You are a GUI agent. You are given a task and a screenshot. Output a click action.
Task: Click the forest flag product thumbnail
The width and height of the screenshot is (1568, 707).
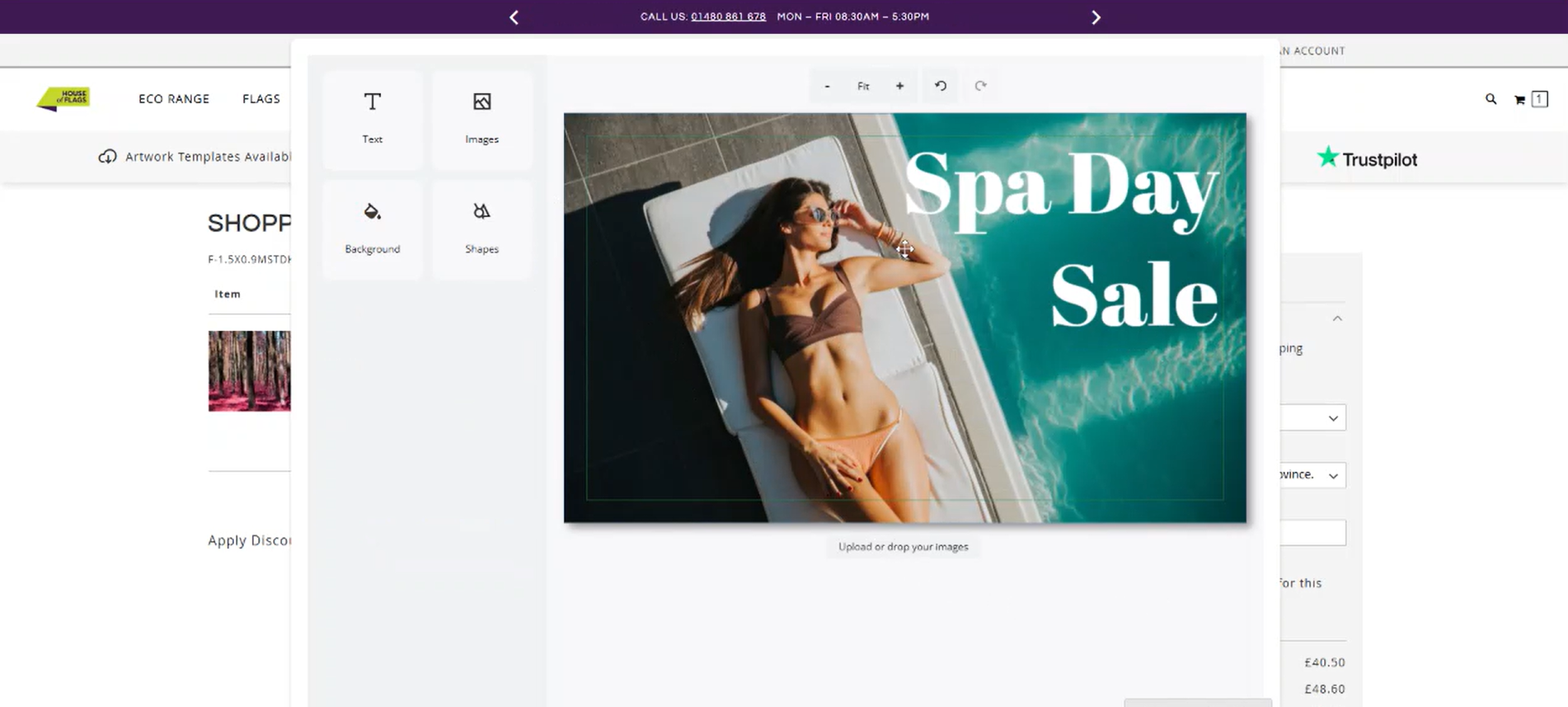tap(249, 371)
